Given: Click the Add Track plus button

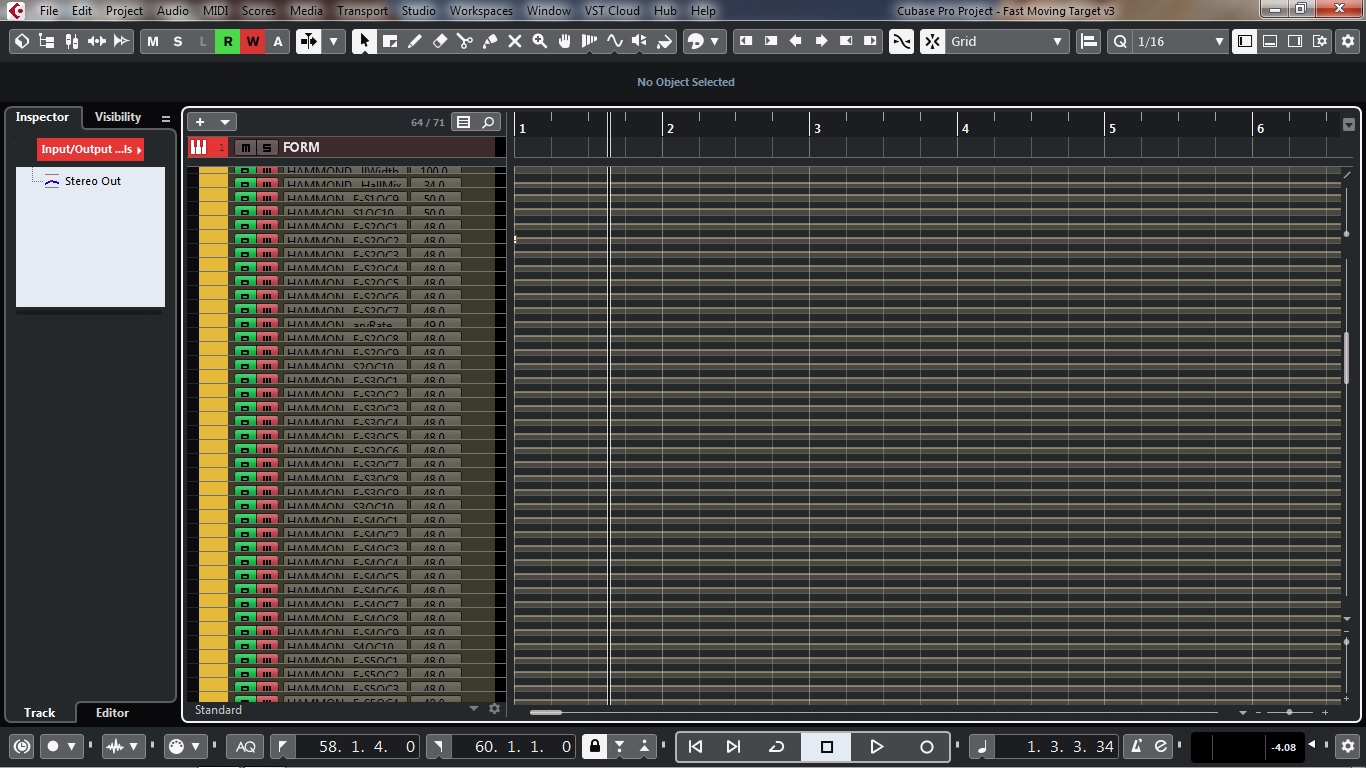Looking at the screenshot, I should tap(200, 122).
